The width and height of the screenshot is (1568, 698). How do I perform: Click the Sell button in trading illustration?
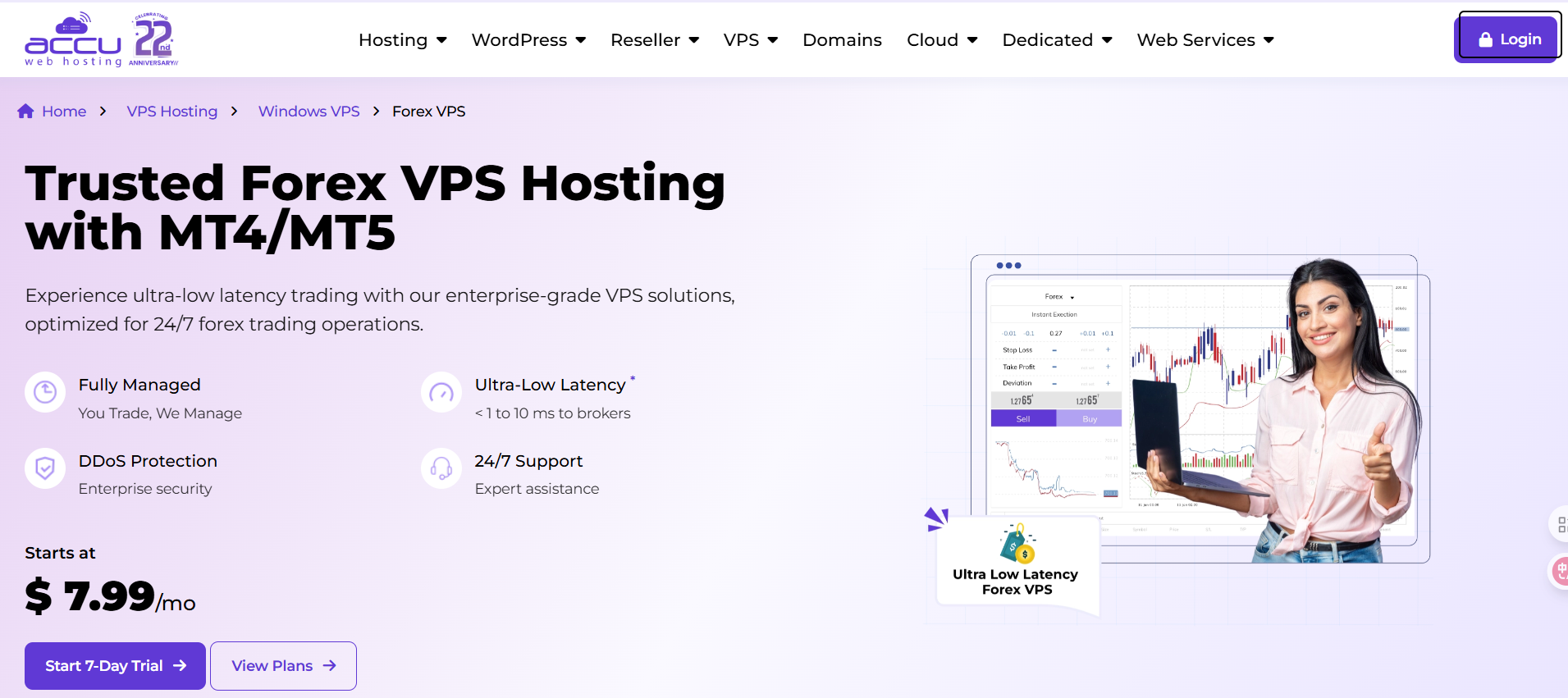[1023, 419]
